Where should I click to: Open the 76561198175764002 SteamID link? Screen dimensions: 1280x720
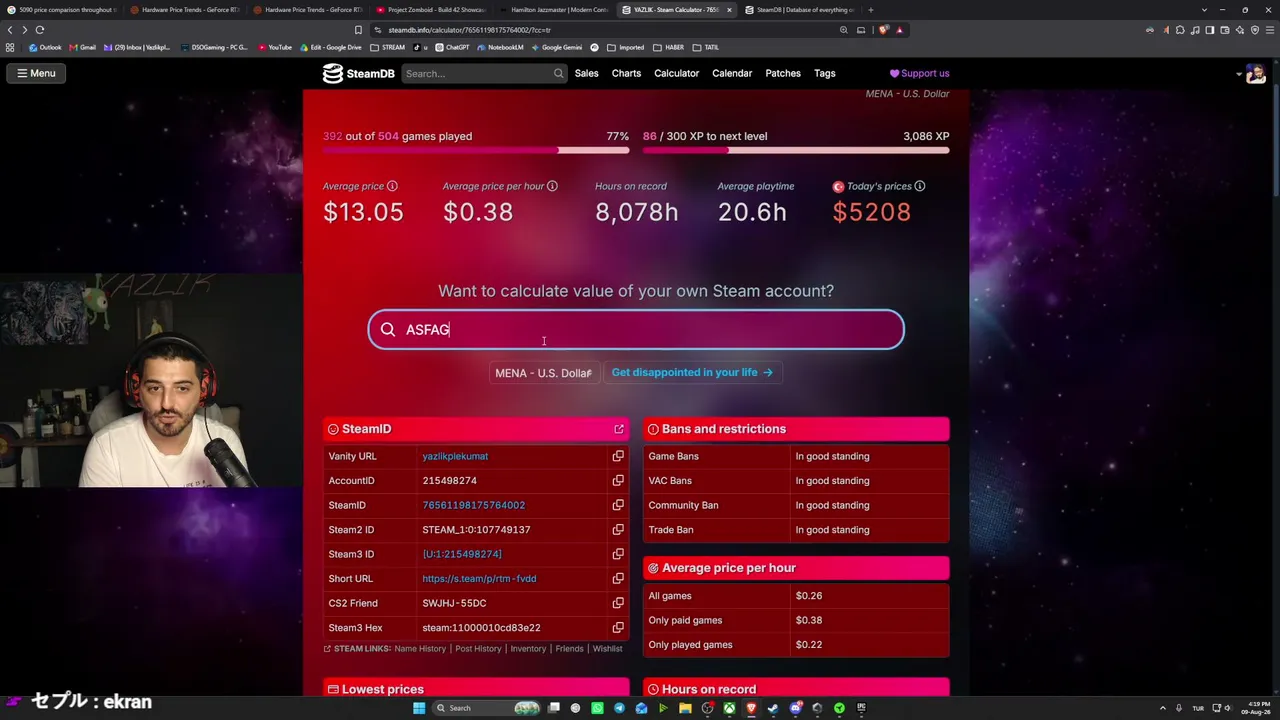[473, 505]
